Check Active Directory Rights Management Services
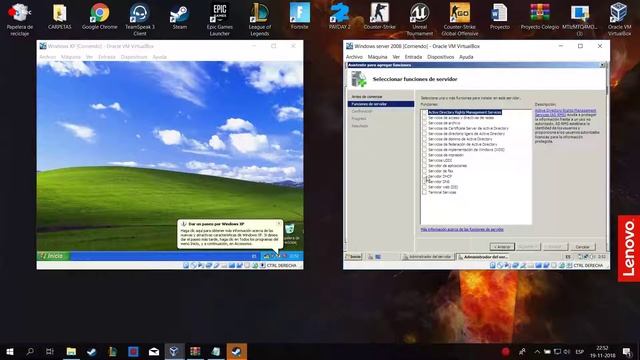Screen dimensions: 640x360 pos(424,112)
